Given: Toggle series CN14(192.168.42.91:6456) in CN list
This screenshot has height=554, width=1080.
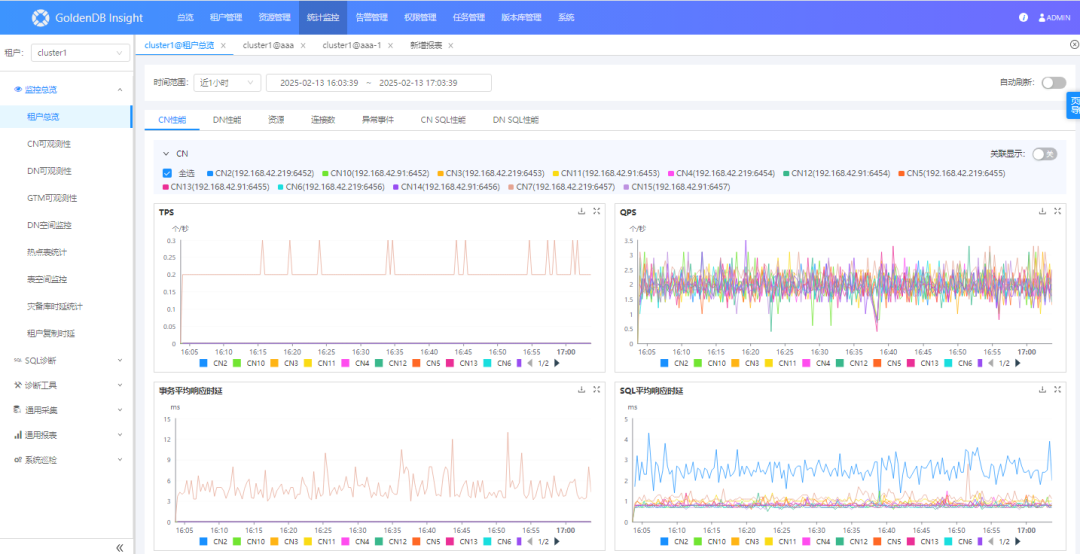Looking at the screenshot, I should [446, 187].
